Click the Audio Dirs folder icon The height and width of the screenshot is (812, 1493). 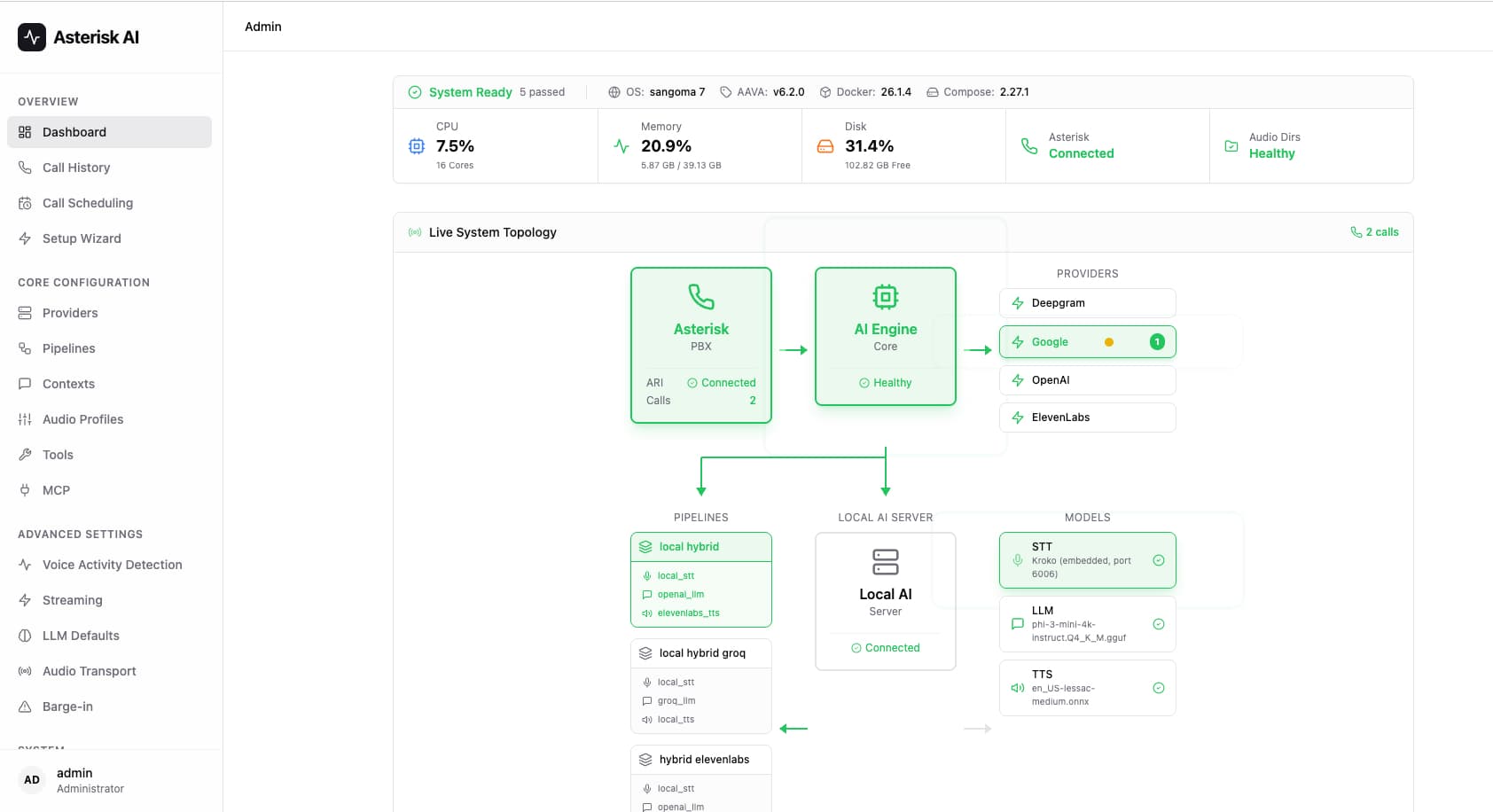pyautogui.click(x=1231, y=145)
